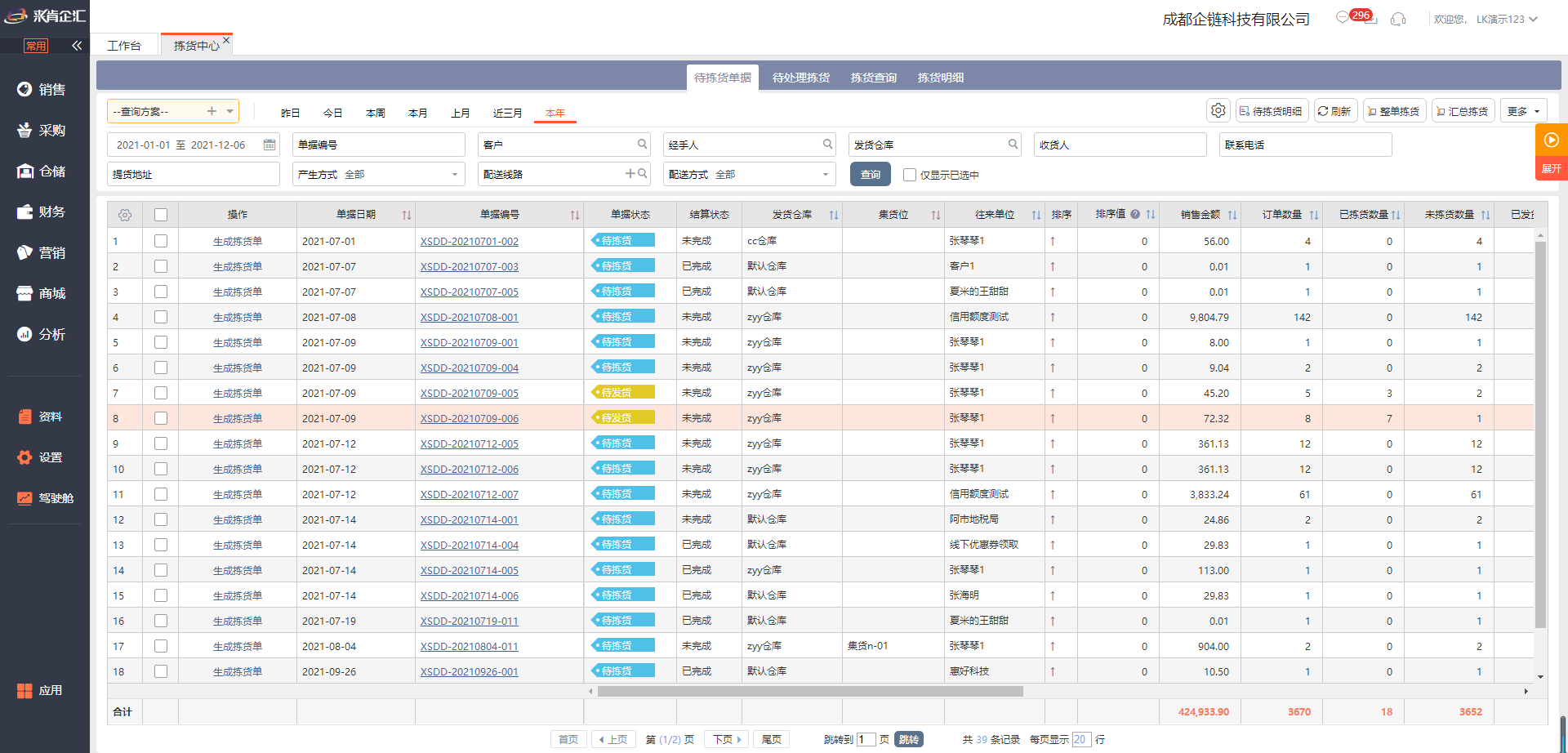Open the 驾驶舱 dashboard icon

(25, 497)
